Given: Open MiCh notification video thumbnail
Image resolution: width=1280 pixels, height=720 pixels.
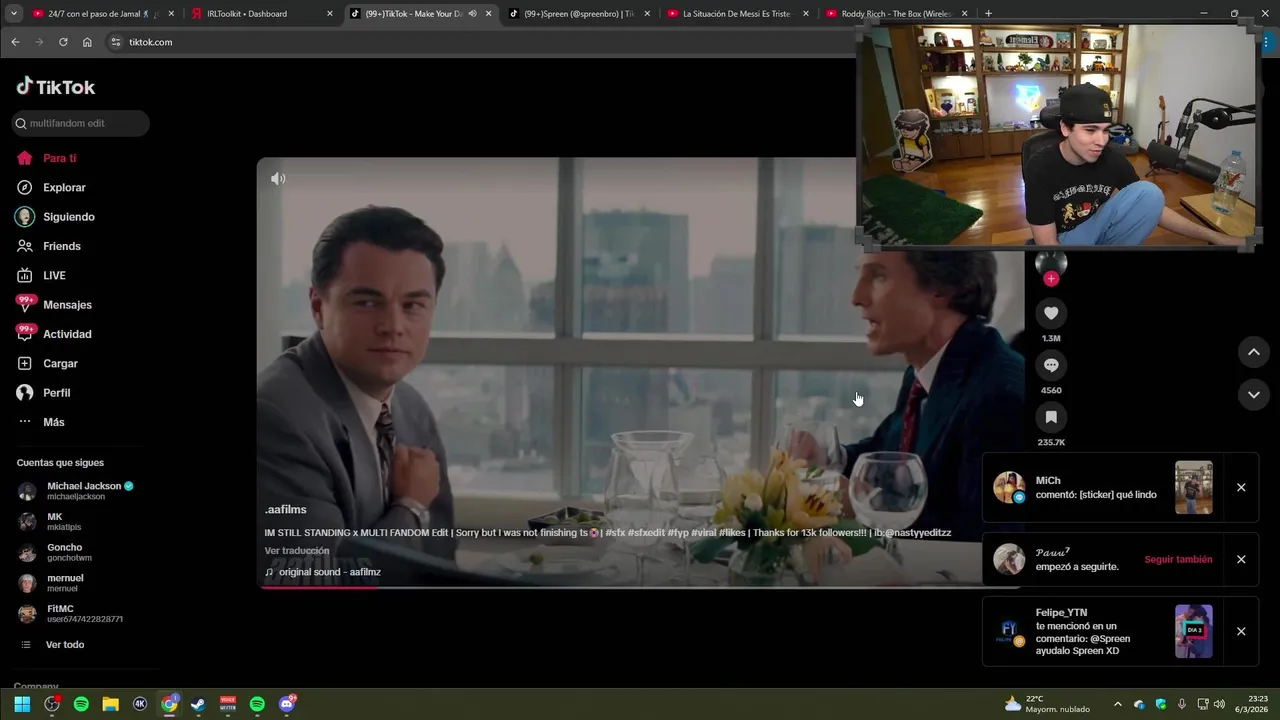Looking at the screenshot, I should (1194, 487).
